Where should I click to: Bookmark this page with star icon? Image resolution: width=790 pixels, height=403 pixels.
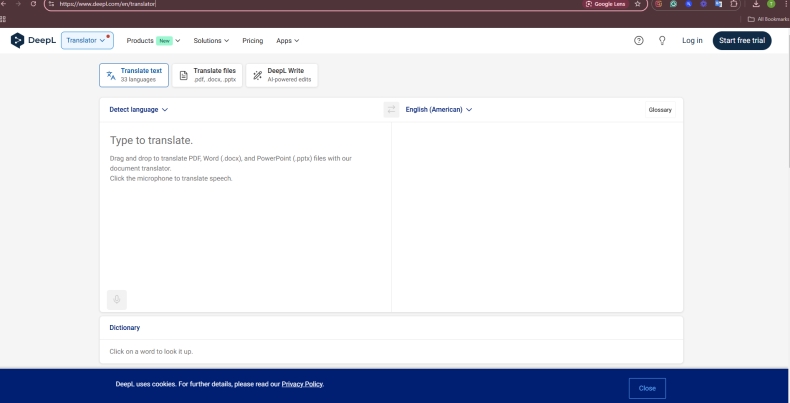coord(637,5)
